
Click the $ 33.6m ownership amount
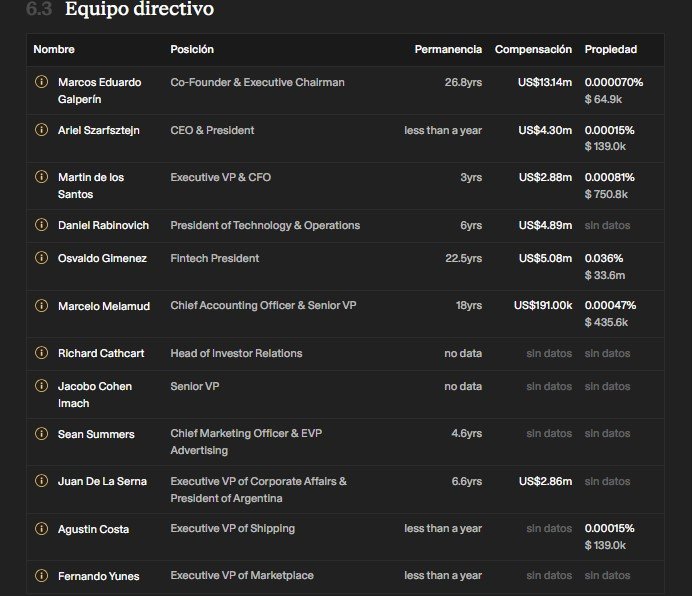(605, 275)
